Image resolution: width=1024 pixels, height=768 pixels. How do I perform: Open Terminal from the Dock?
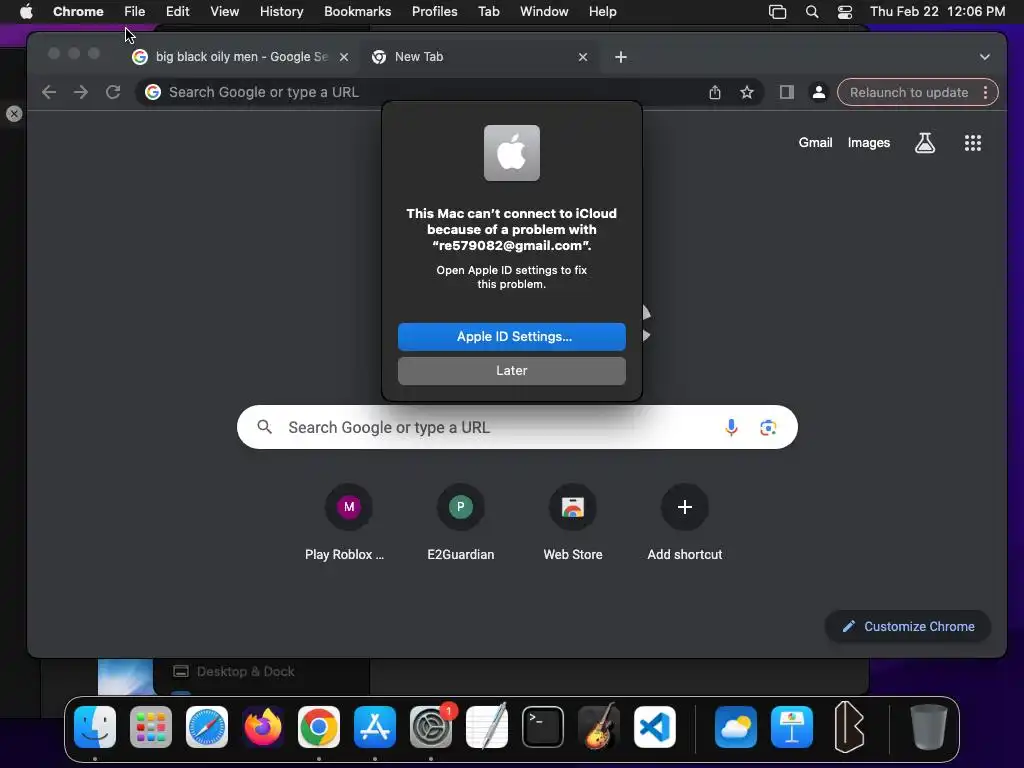point(543,727)
